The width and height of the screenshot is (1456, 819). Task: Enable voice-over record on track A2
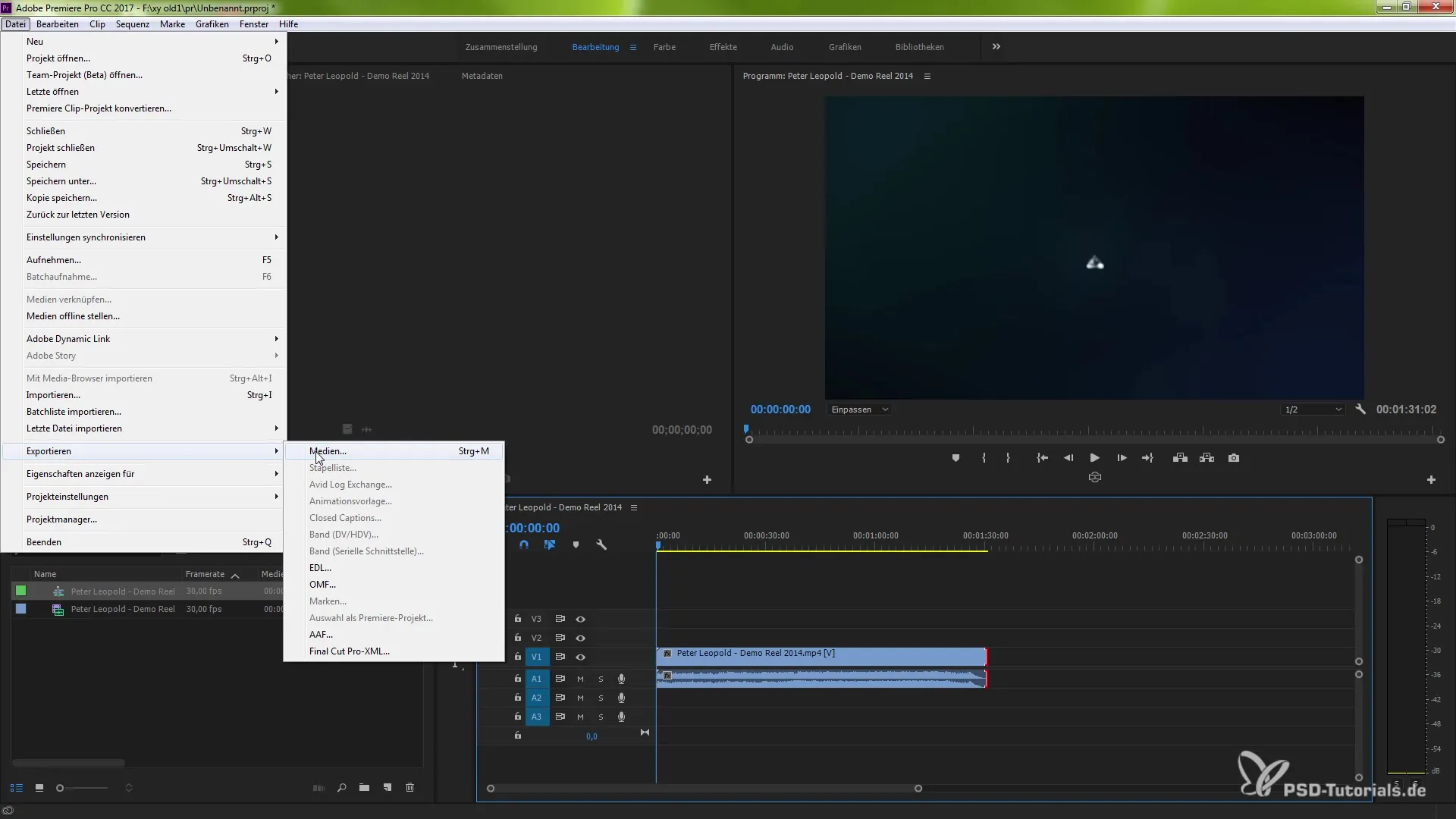621,698
